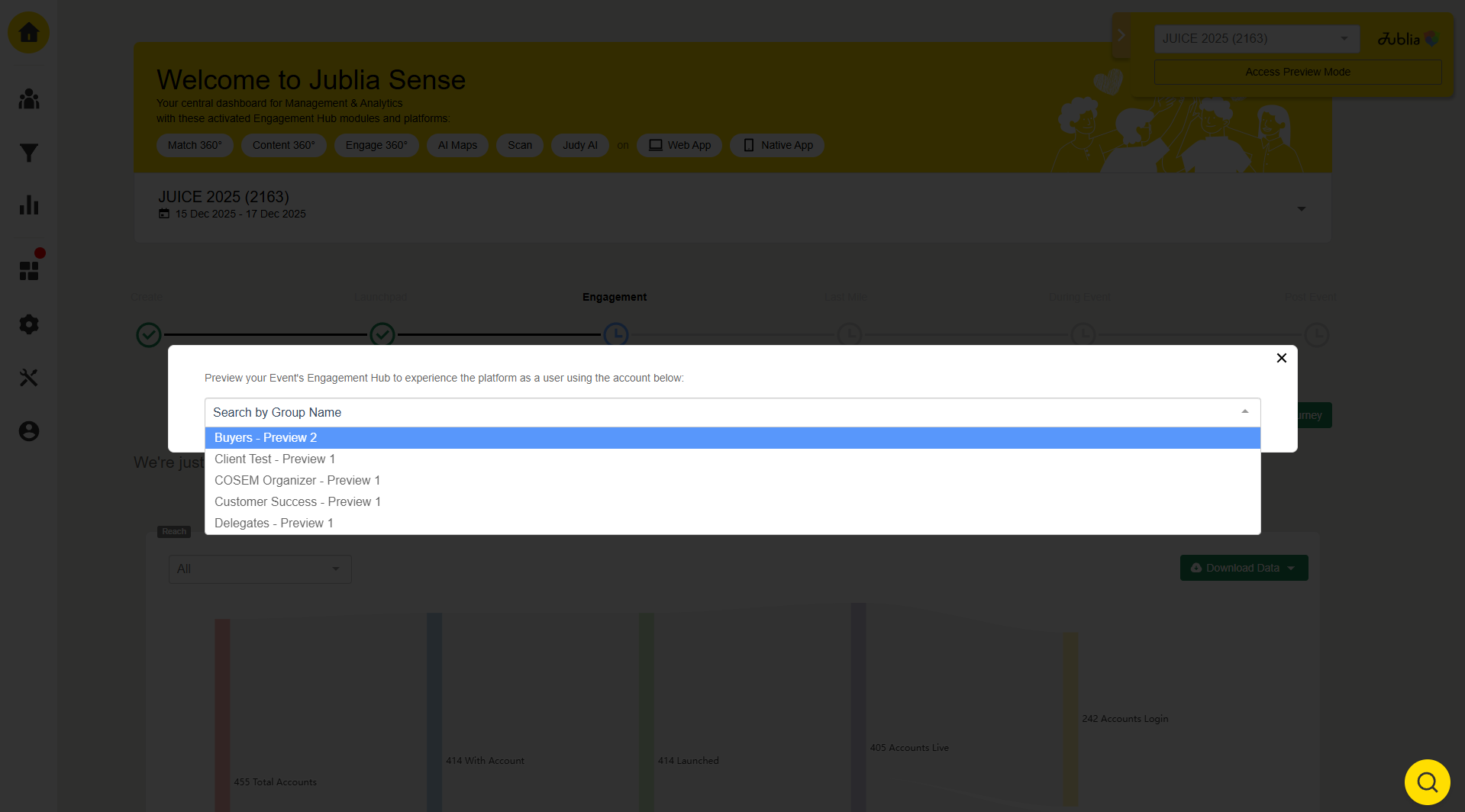The width and height of the screenshot is (1465, 812).
Task: Click the Create stage checkmark marker
Action: pyautogui.click(x=149, y=335)
